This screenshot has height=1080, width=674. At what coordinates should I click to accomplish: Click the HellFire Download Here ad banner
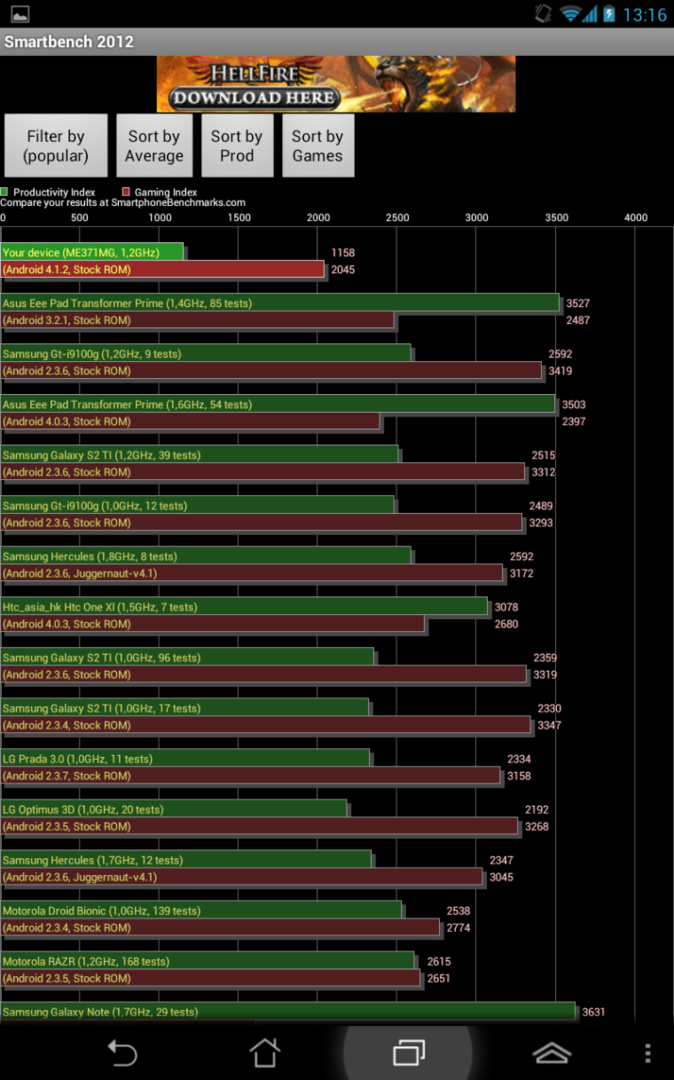pos(336,84)
